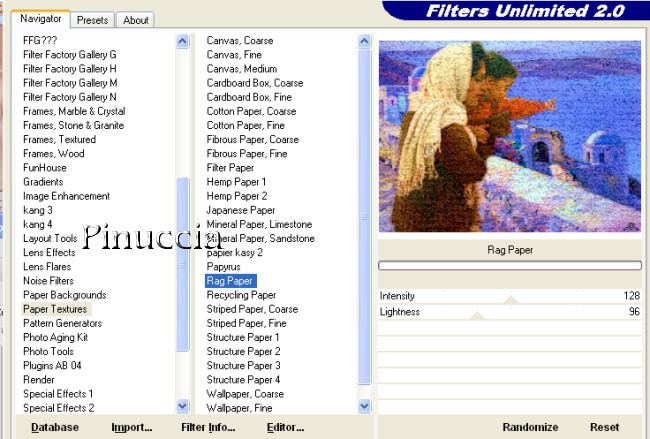
Task: Select Filter Factory Gallery N
Action: [70, 98]
